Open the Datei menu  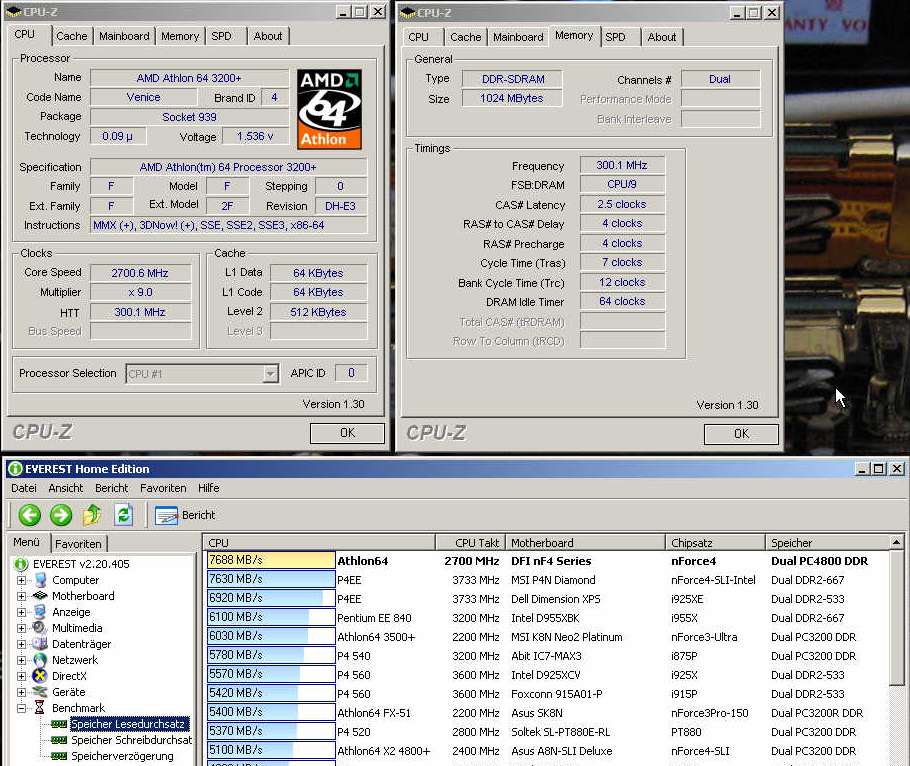[x=24, y=488]
